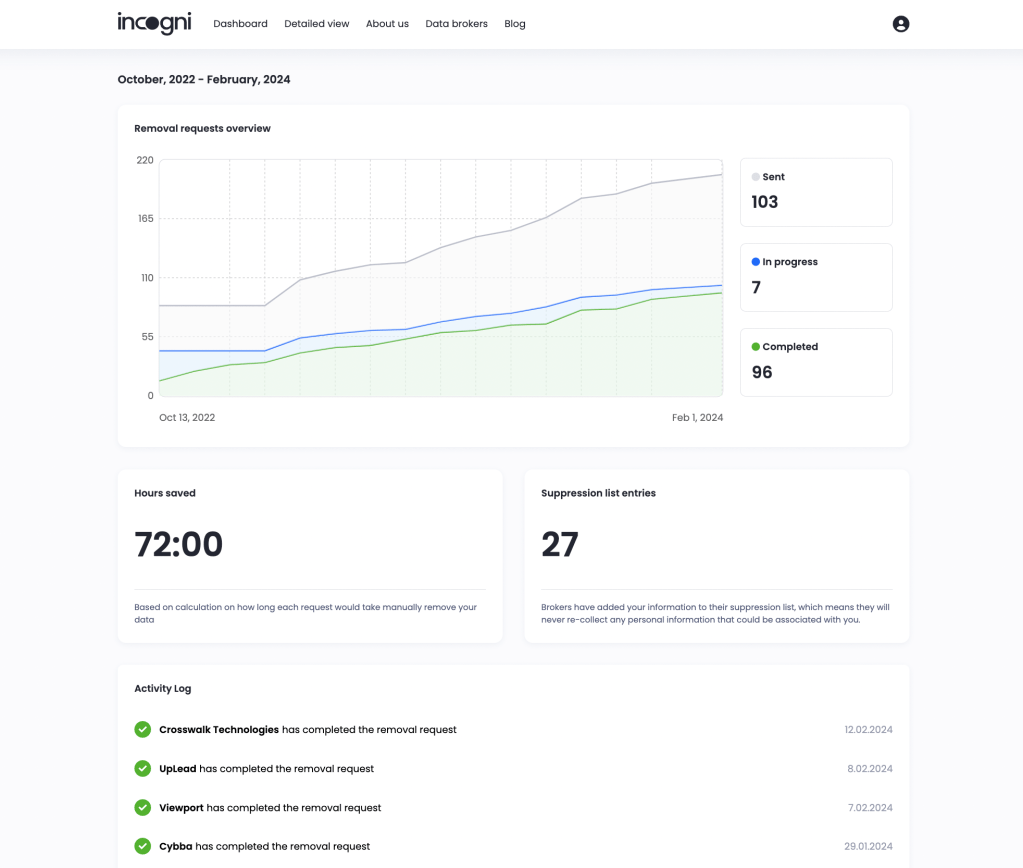Click the green checkmark beside Viewport

(143, 807)
